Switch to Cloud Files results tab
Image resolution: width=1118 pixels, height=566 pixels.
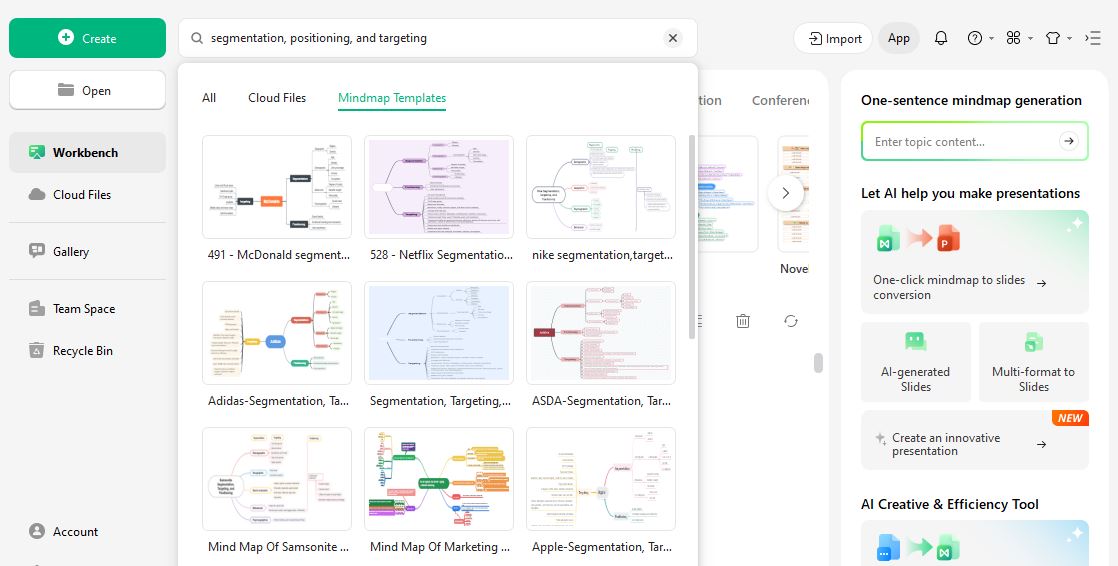tap(277, 98)
